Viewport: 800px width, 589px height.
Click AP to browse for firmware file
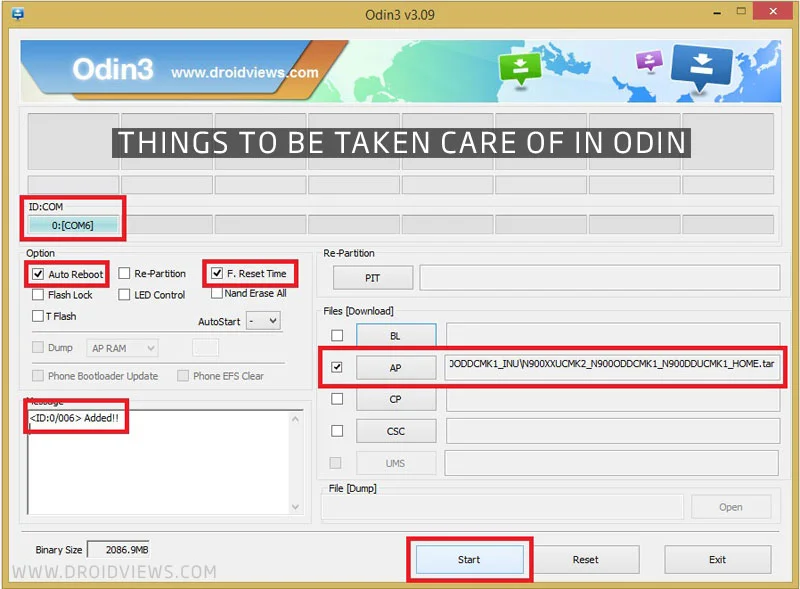tap(396, 367)
